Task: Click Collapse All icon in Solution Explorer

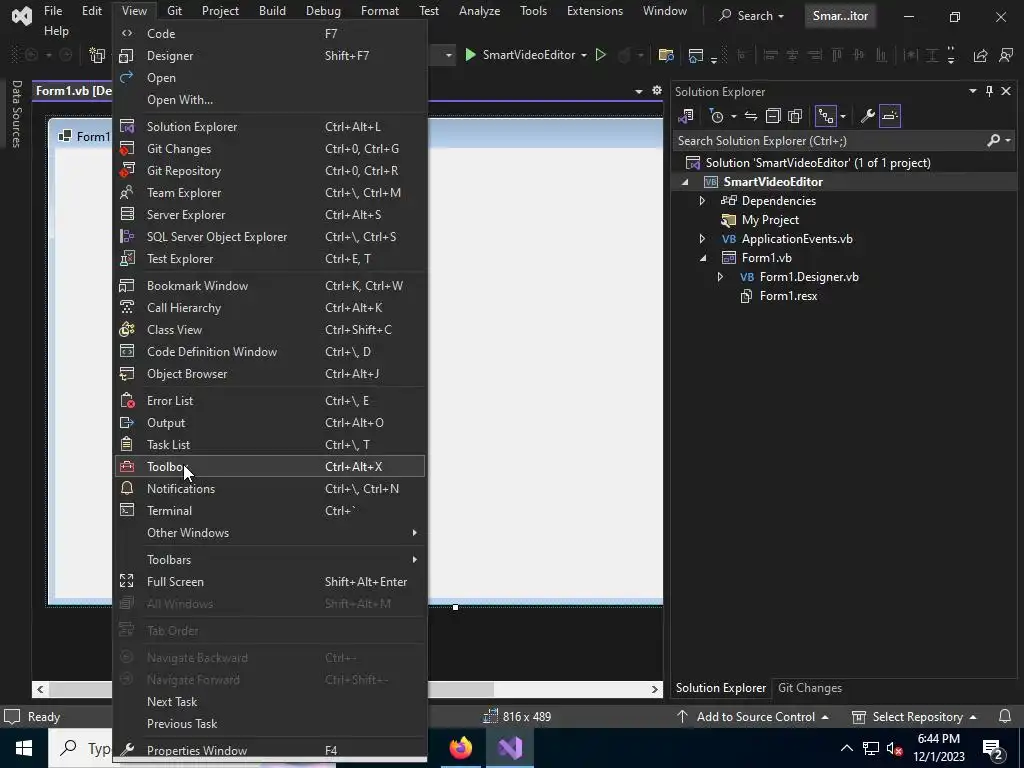Action: click(773, 116)
